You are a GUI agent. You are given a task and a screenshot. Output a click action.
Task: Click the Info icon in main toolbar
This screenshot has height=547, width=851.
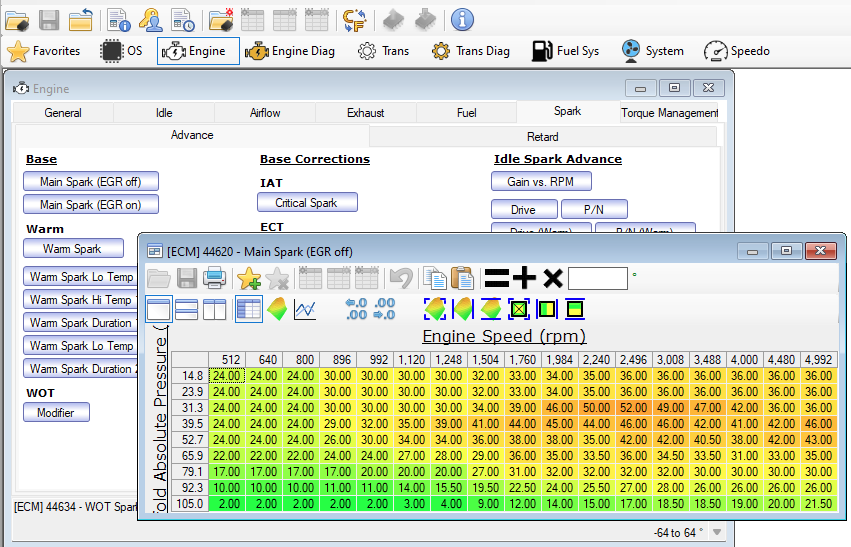461,19
